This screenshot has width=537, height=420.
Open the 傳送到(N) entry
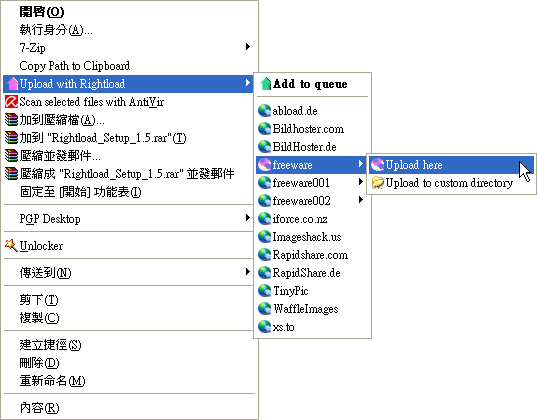click(129, 273)
